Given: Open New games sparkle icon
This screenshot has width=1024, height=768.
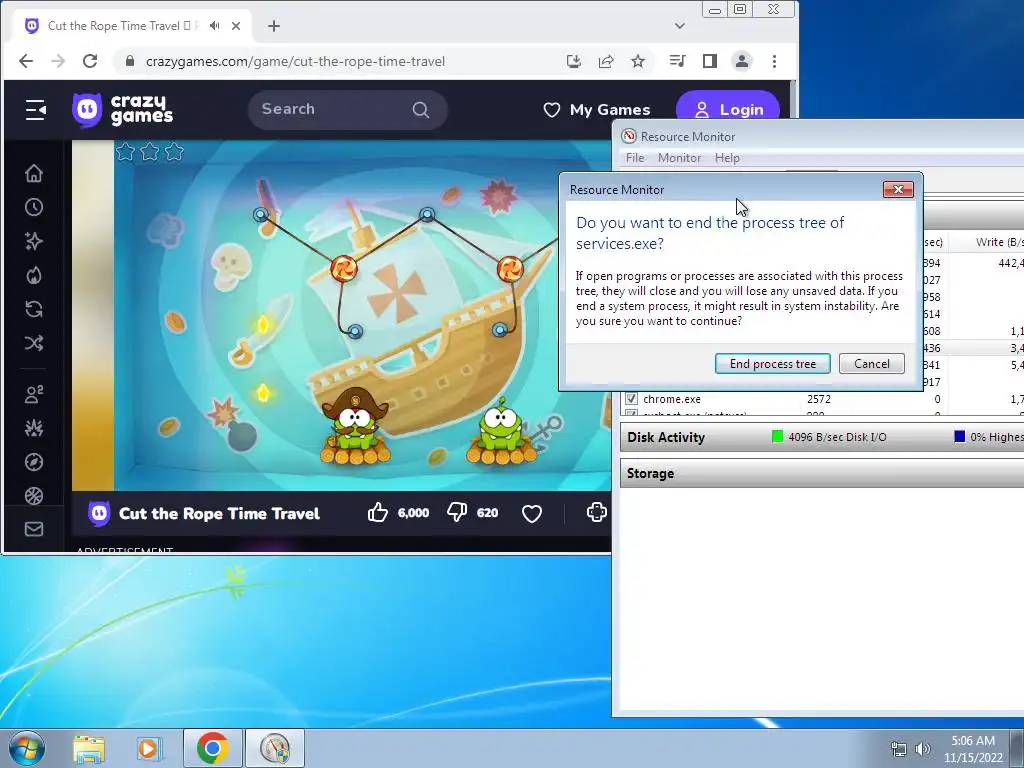Looking at the screenshot, I should [34, 241].
